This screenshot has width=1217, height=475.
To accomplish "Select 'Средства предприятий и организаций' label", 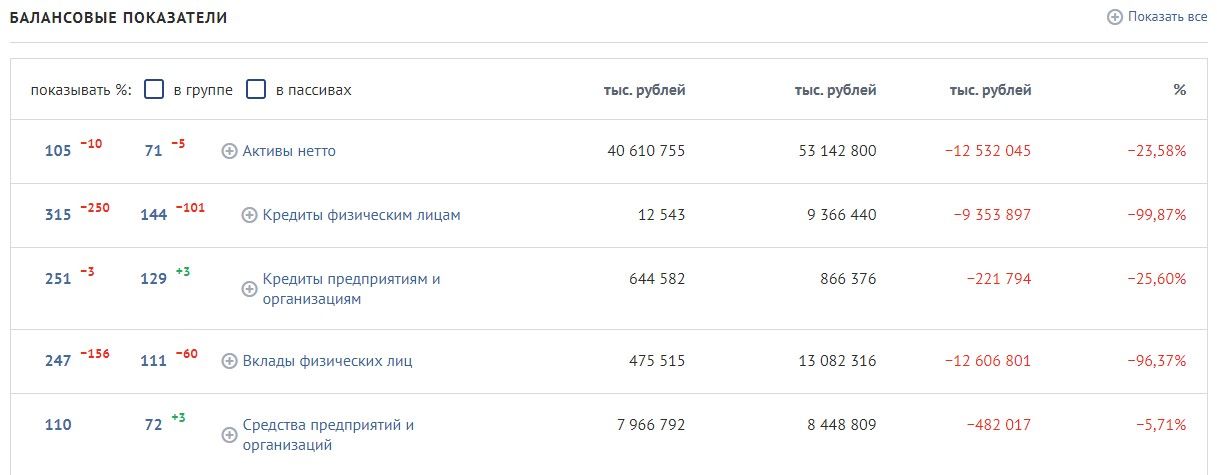I will point(328,435).
